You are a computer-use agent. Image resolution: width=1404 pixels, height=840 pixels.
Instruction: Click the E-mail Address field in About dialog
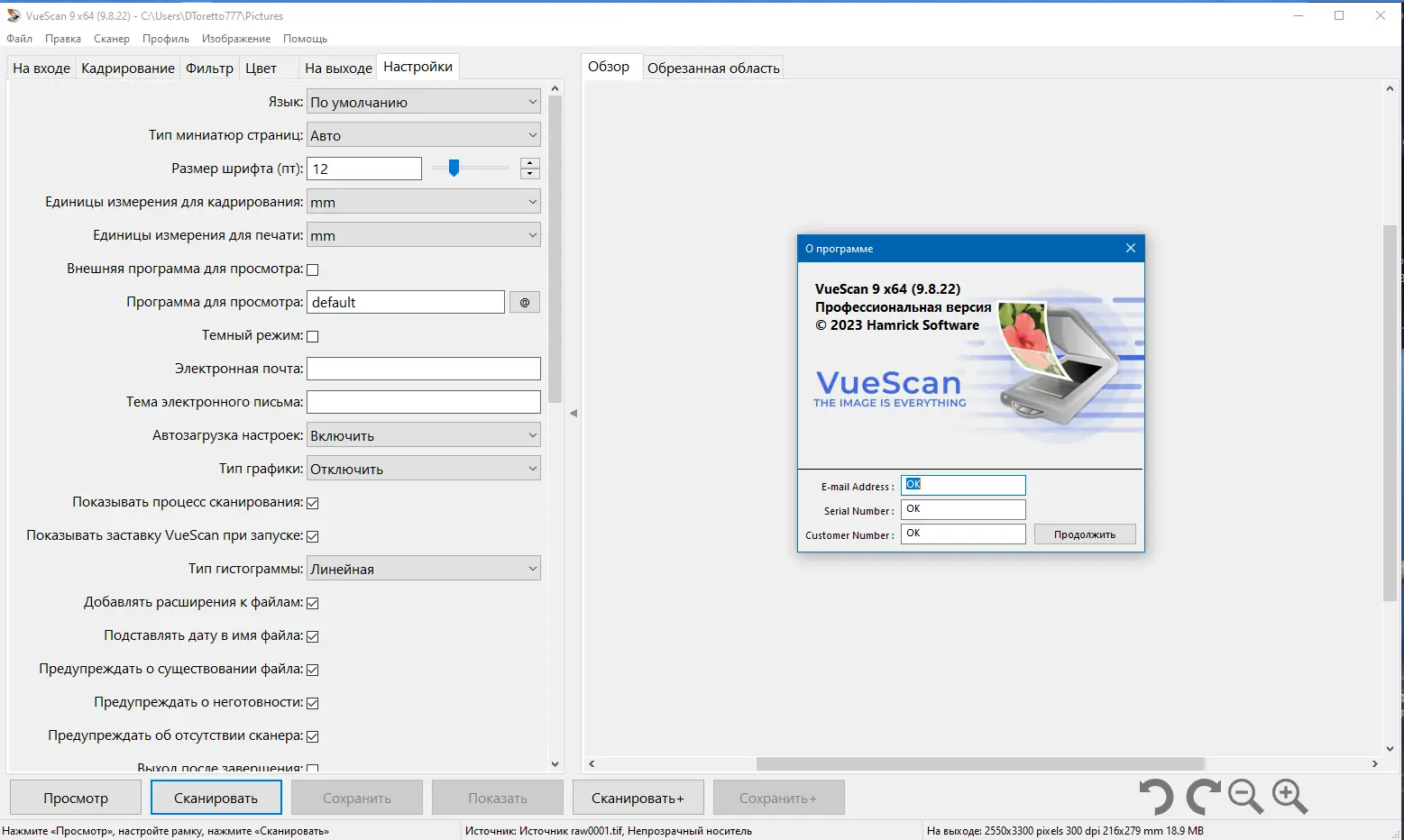coord(963,485)
